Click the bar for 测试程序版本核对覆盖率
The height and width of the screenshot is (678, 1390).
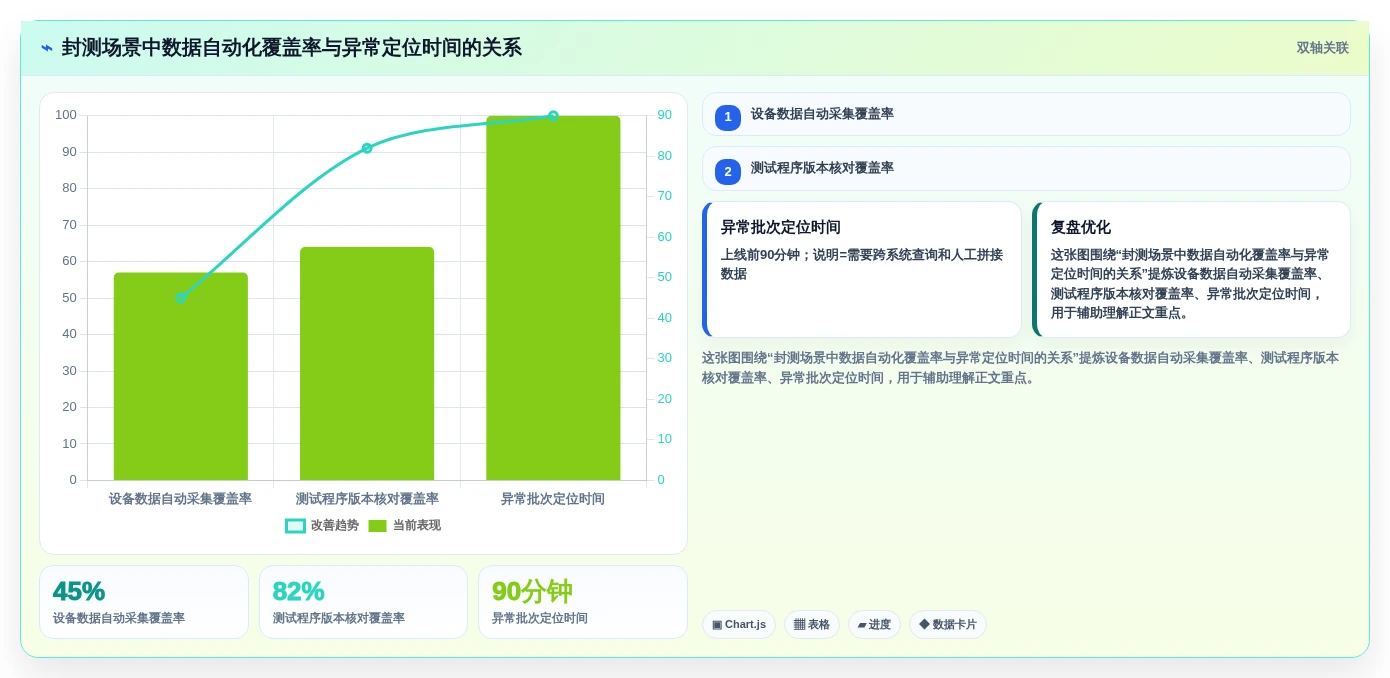tap(367, 364)
